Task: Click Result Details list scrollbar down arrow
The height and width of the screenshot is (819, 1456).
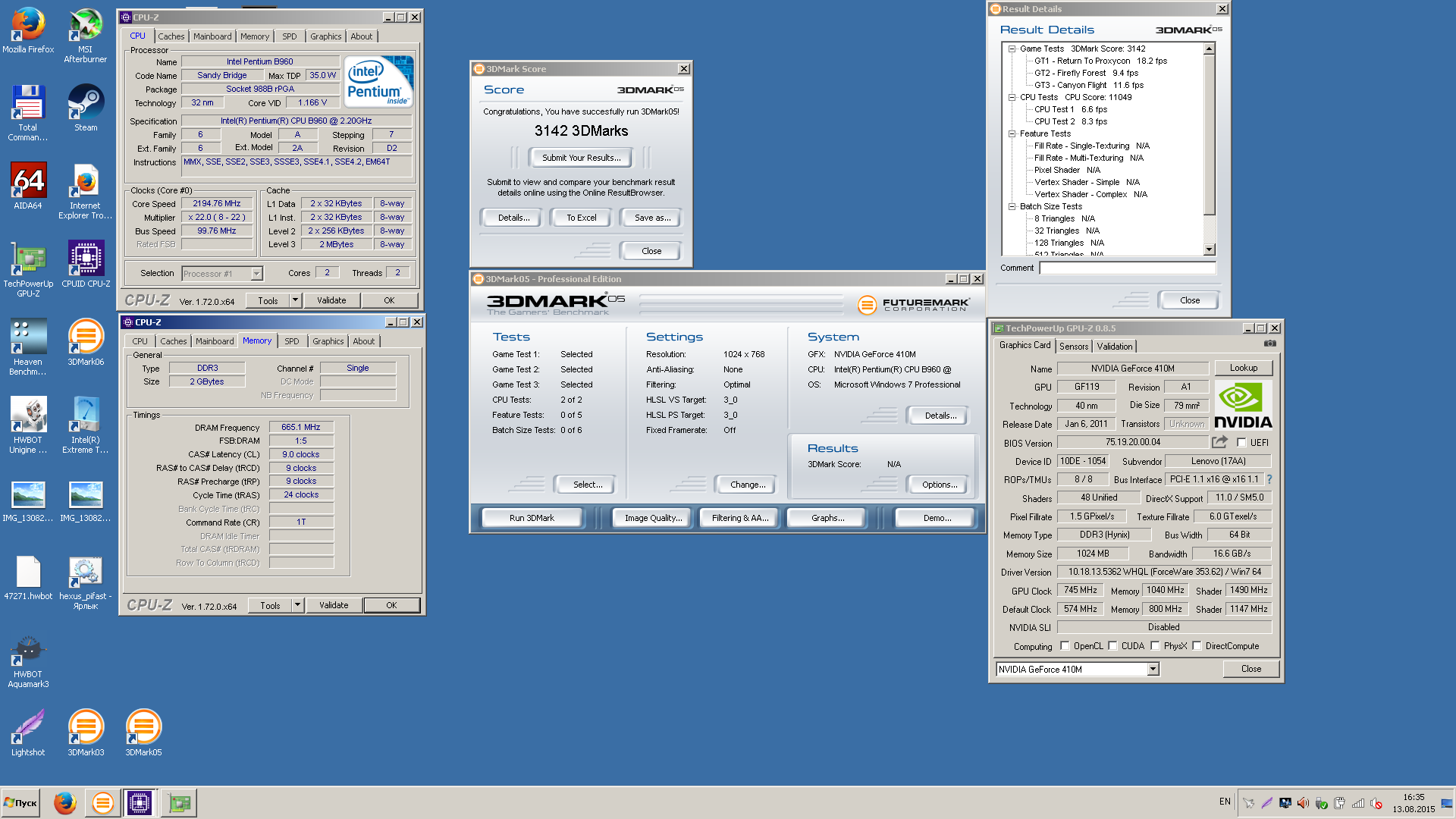Action: click(x=1210, y=249)
